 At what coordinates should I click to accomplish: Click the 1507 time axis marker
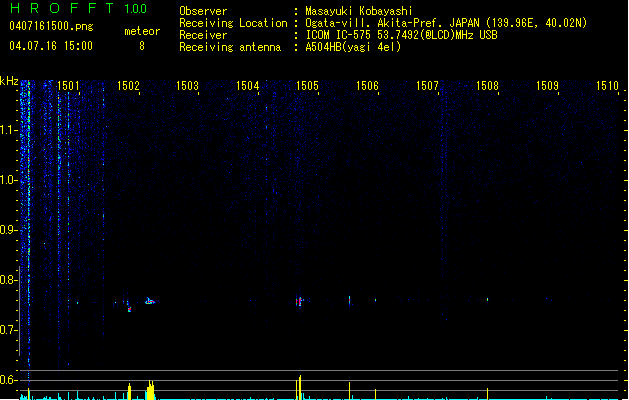427,85
